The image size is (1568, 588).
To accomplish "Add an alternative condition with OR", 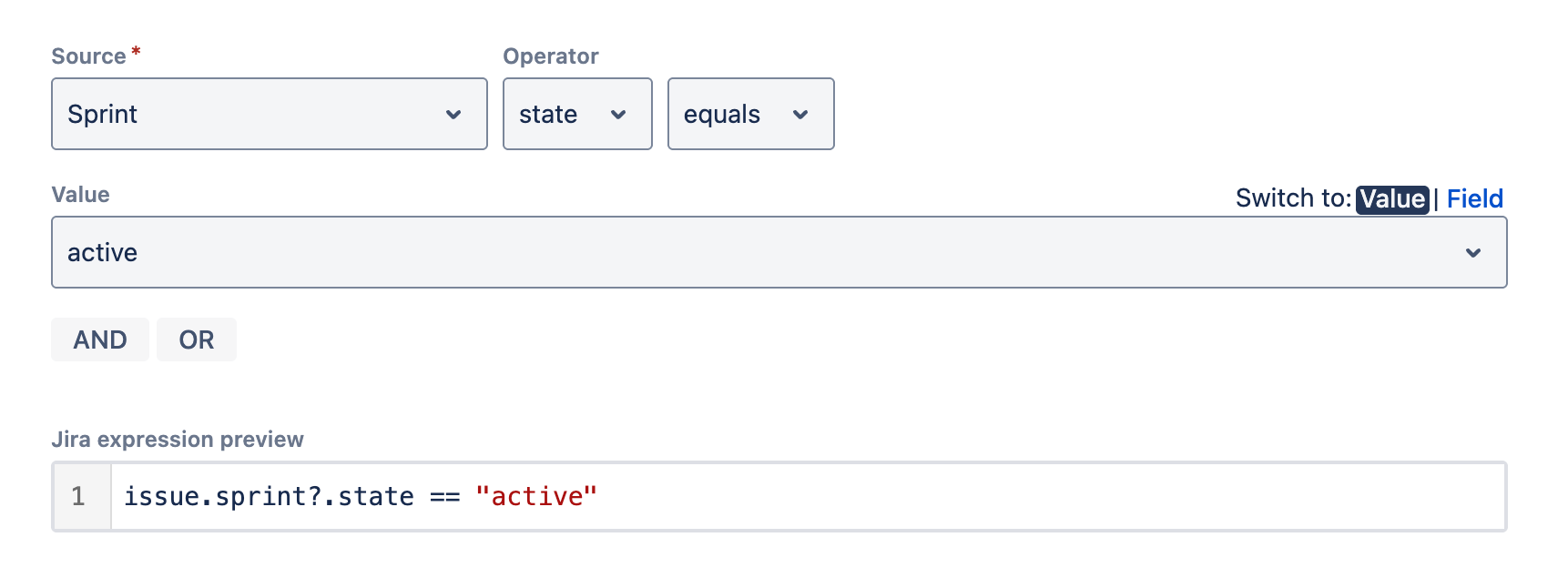I will pos(196,339).
